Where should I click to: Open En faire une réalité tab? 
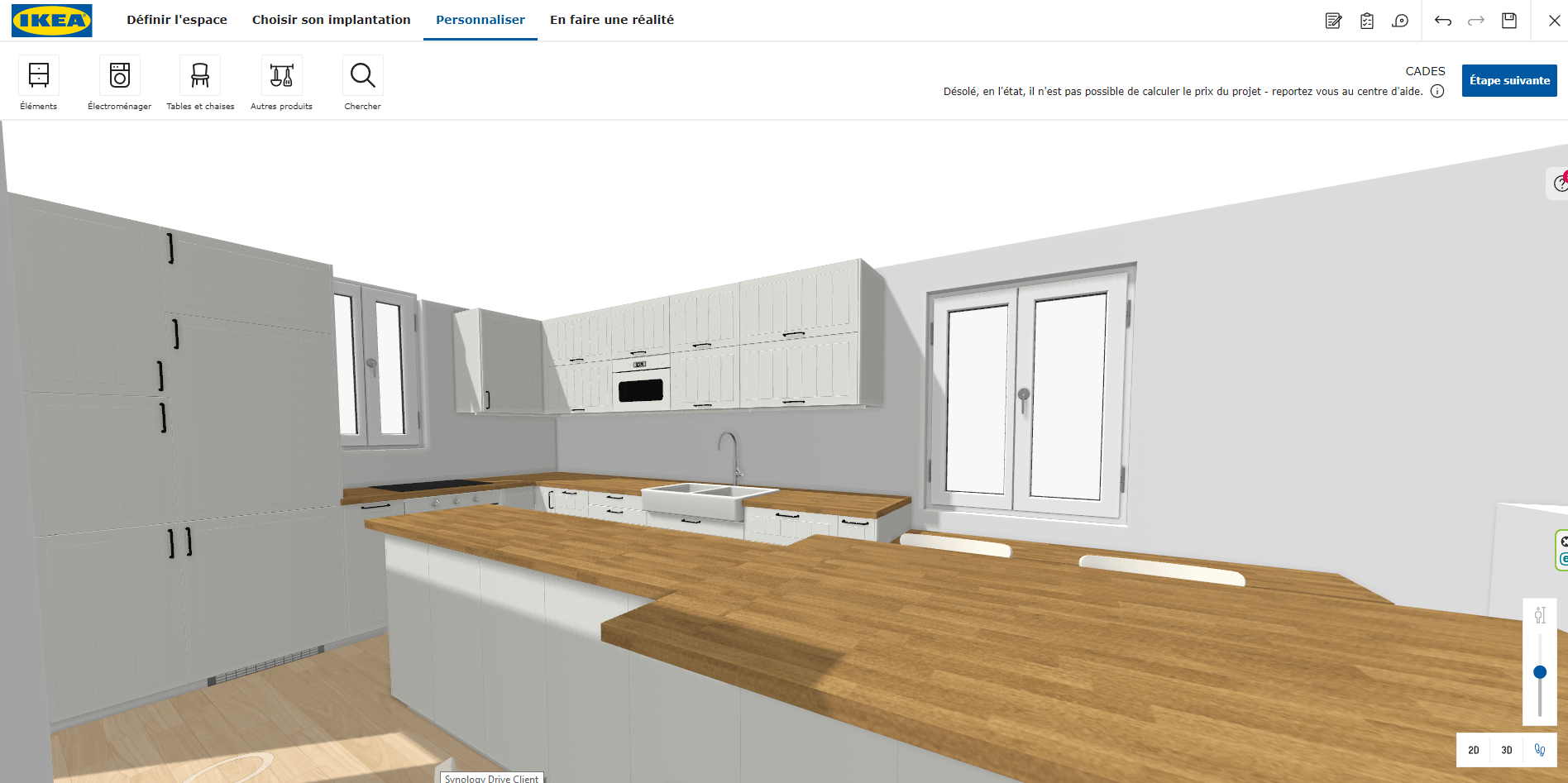(612, 20)
